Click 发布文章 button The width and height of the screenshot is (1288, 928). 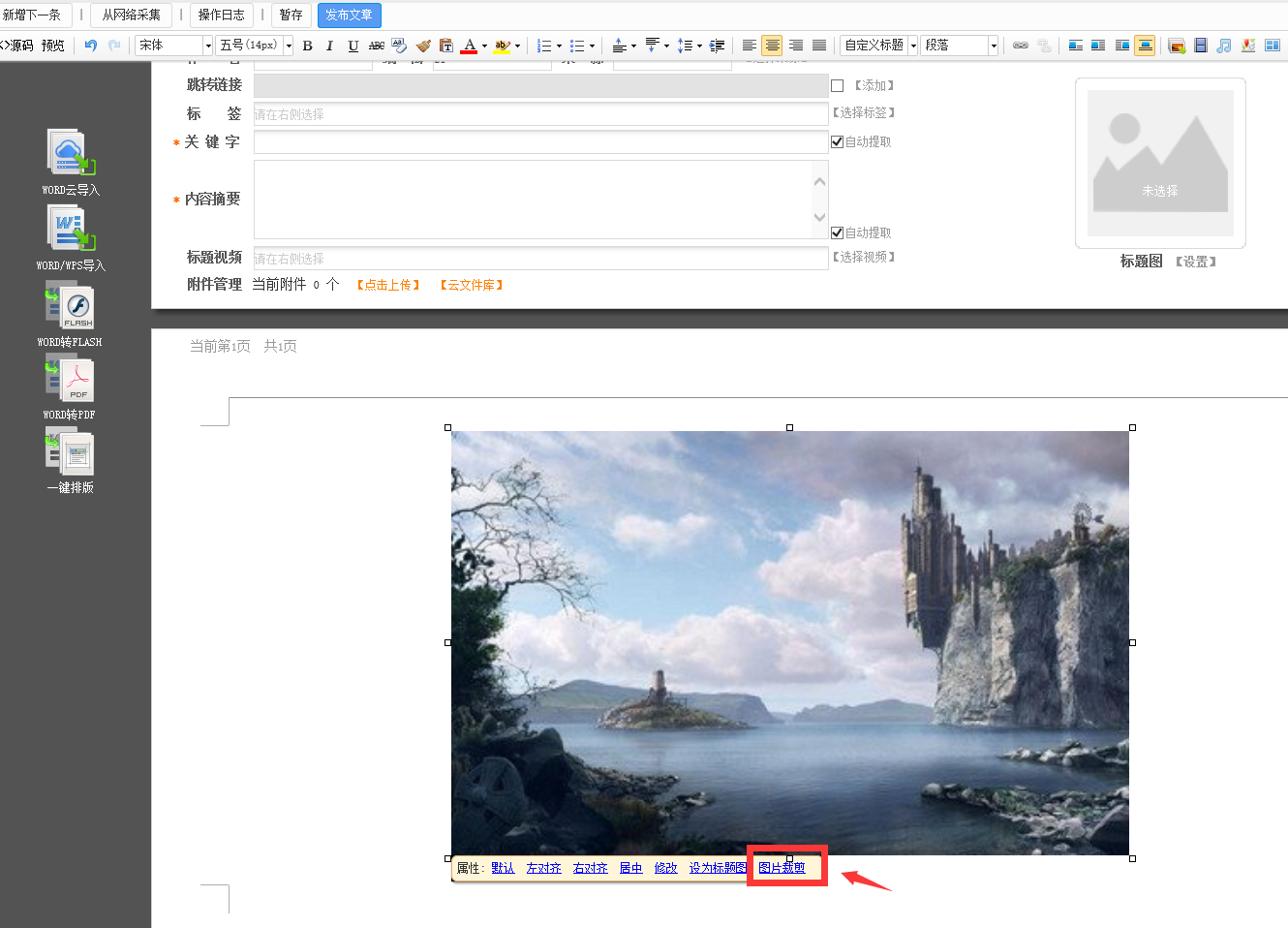tap(349, 15)
